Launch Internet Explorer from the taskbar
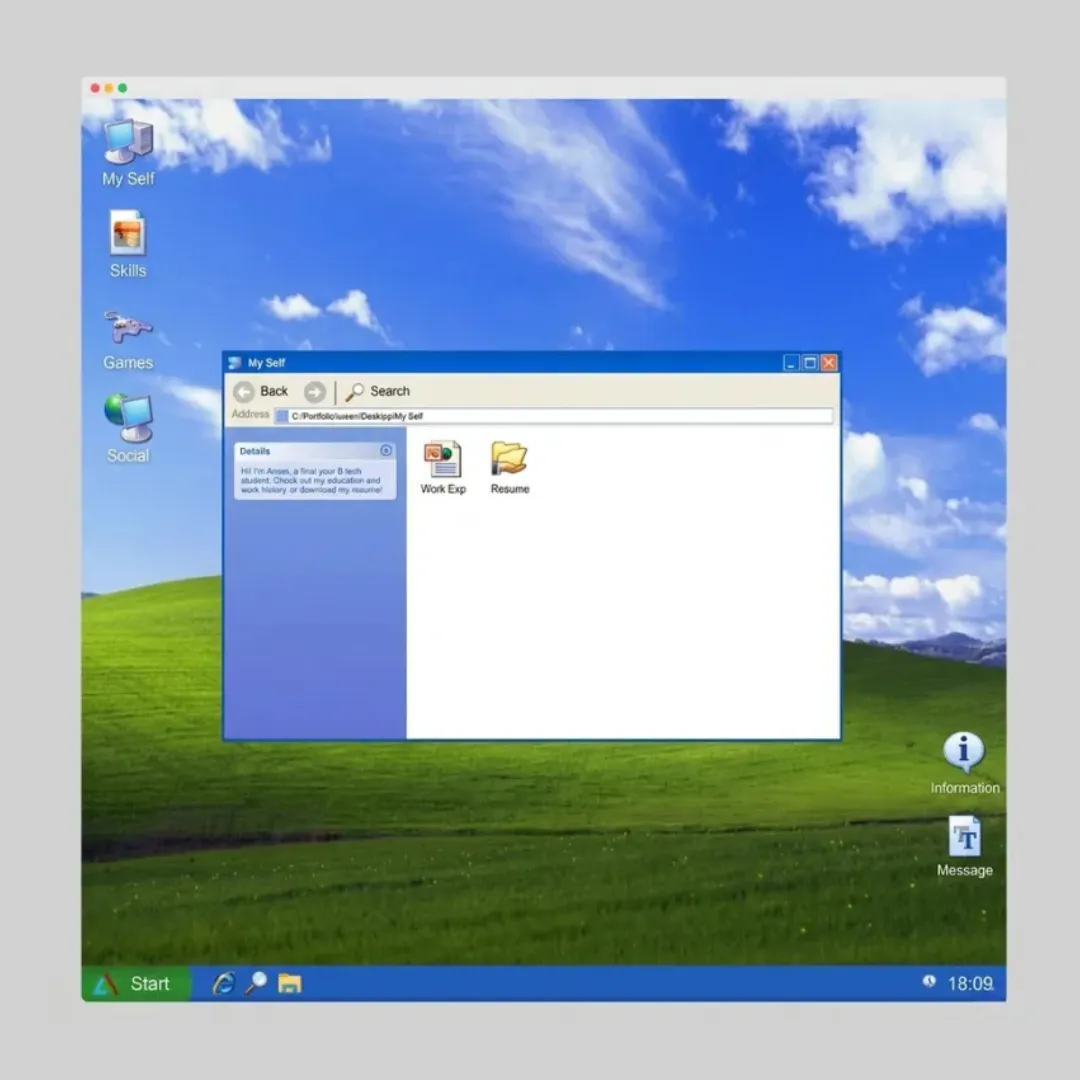Viewport: 1080px width, 1080px height. click(223, 983)
